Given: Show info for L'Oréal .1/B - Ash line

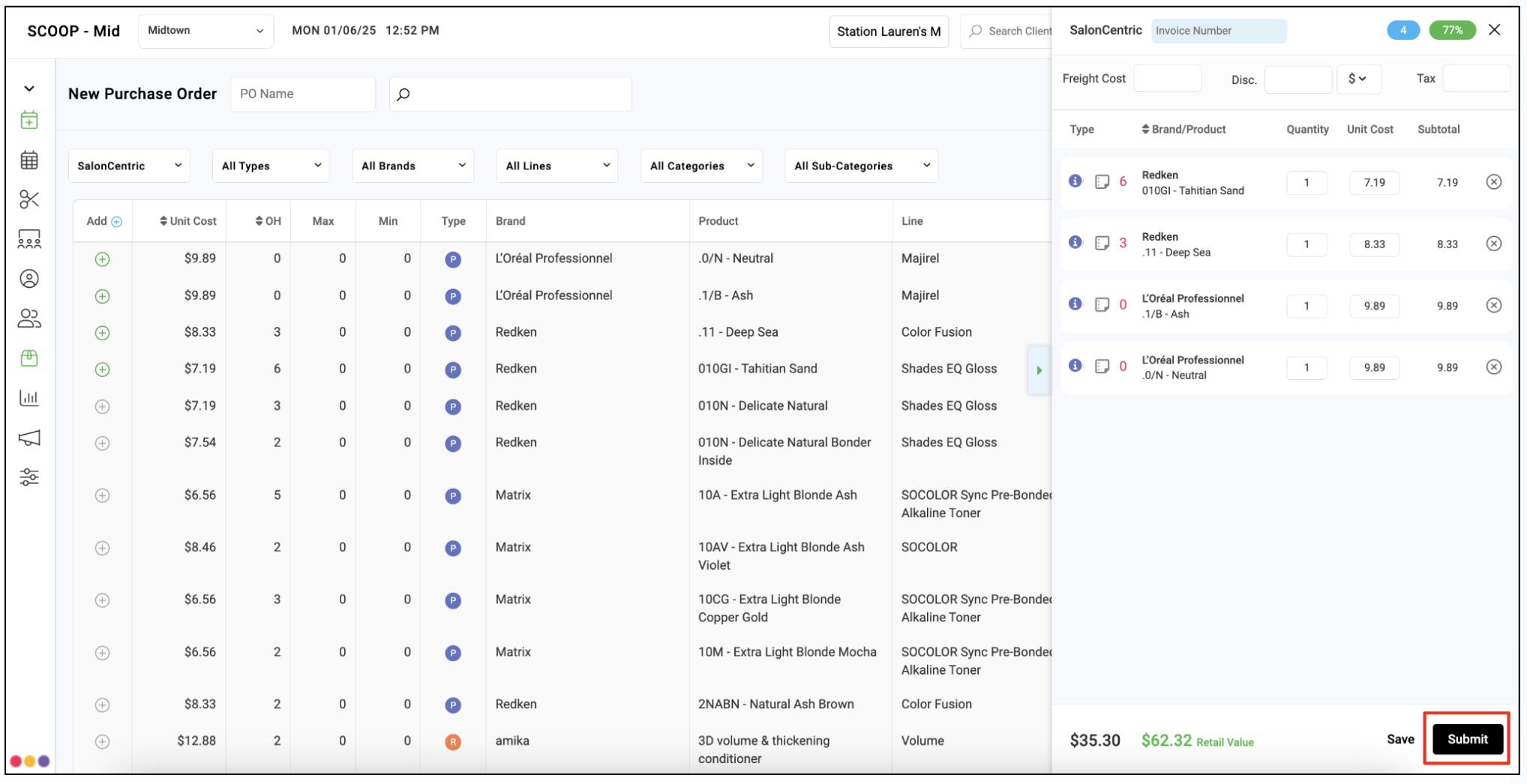Looking at the screenshot, I should click(1075, 304).
